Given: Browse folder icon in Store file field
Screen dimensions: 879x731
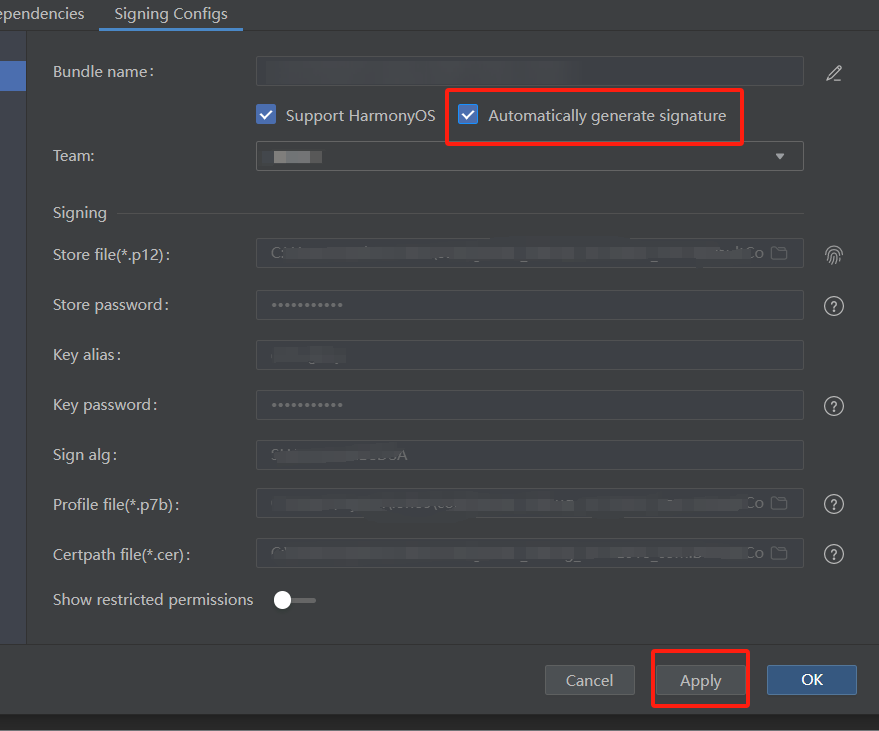Looking at the screenshot, I should [x=779, y=253].
